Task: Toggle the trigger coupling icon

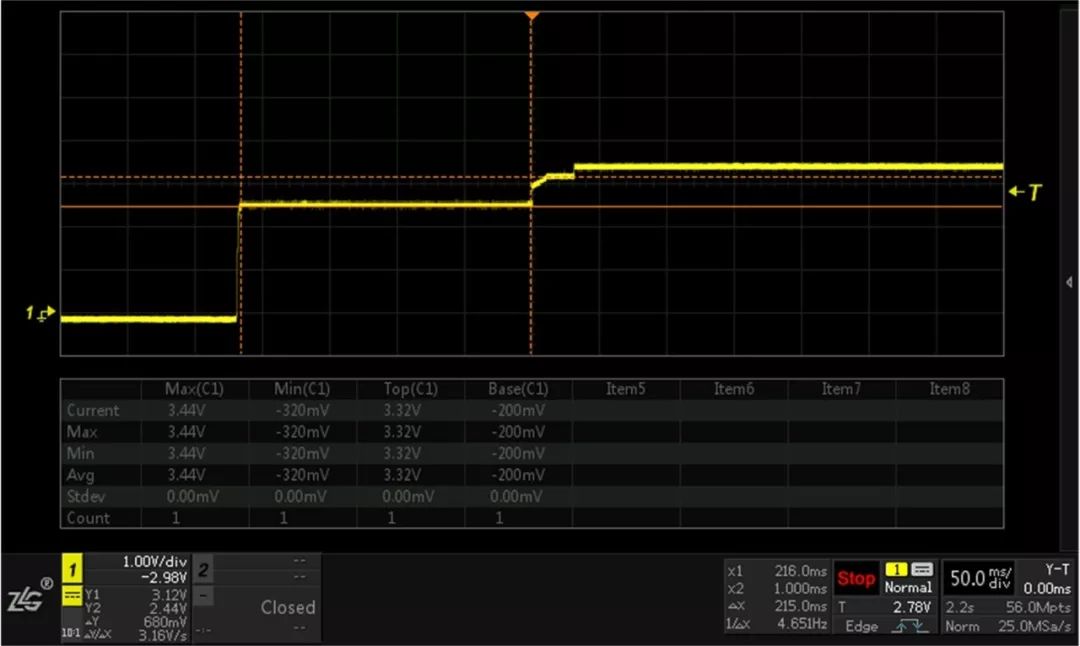Action: point(922,569)
